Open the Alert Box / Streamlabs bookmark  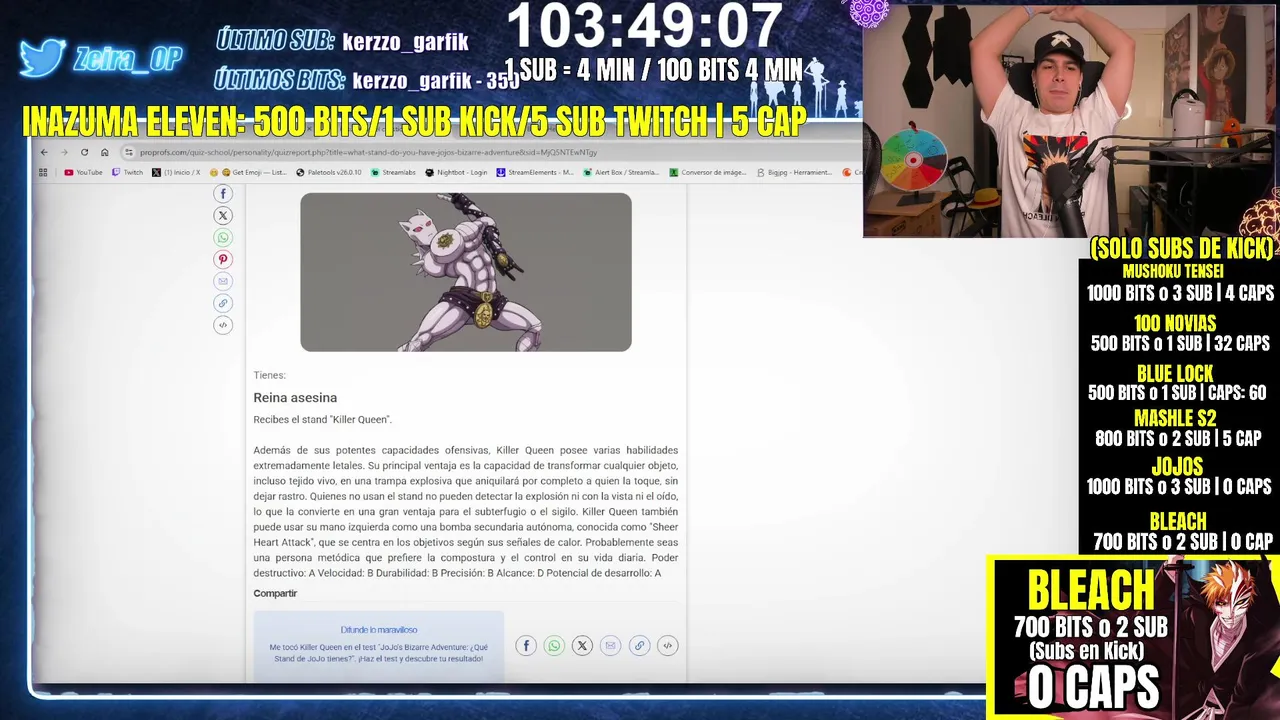[x=621, y=172]
